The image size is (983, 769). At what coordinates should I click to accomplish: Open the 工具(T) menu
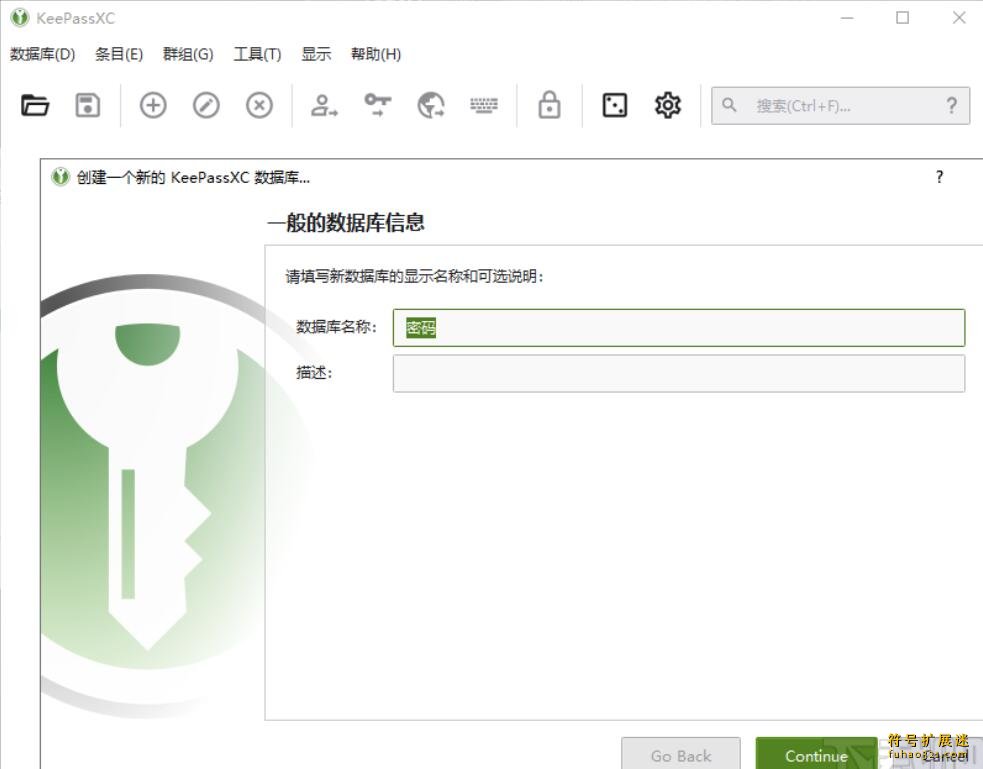pyautogui.click(x=257, y=55)
